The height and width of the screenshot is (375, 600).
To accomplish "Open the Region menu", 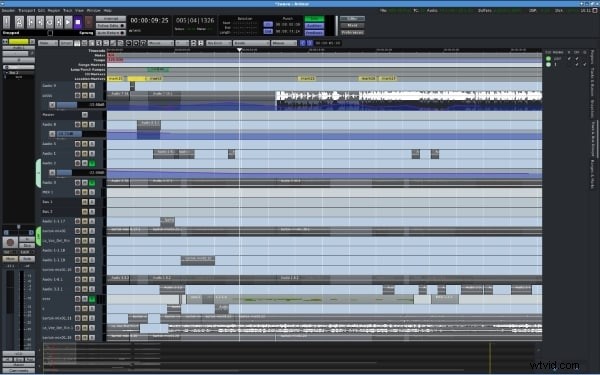I will pos(54,11).
